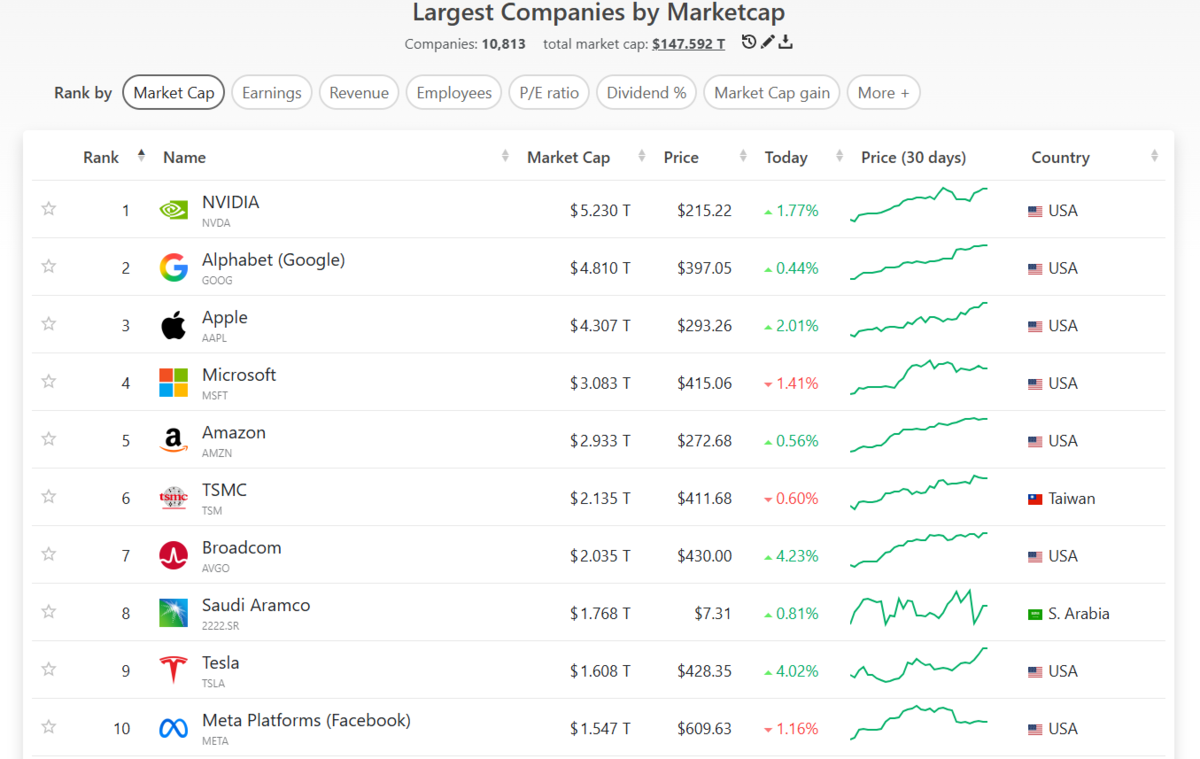Toggle the favorite star for Saudi Aramco
1200x759 pixels.
click(x=48, y=612)
